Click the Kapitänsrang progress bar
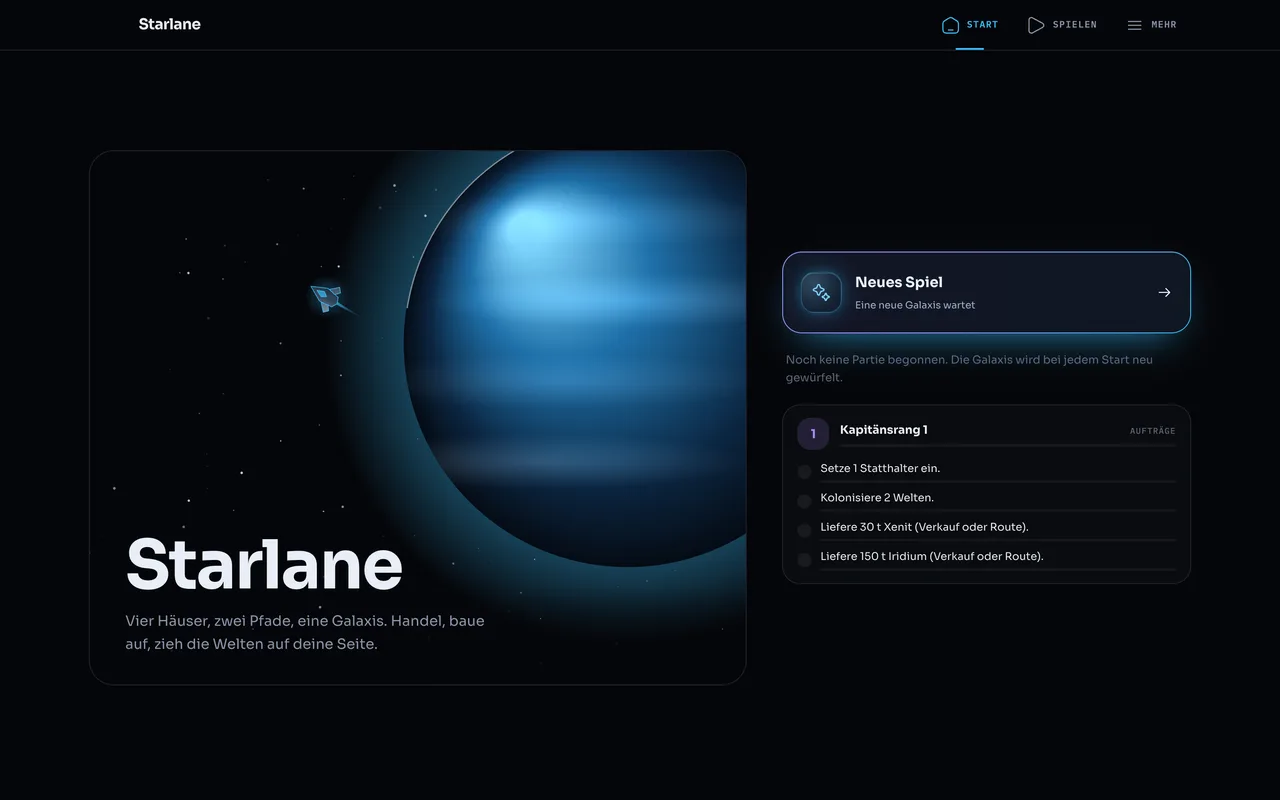 point(1008,445)
